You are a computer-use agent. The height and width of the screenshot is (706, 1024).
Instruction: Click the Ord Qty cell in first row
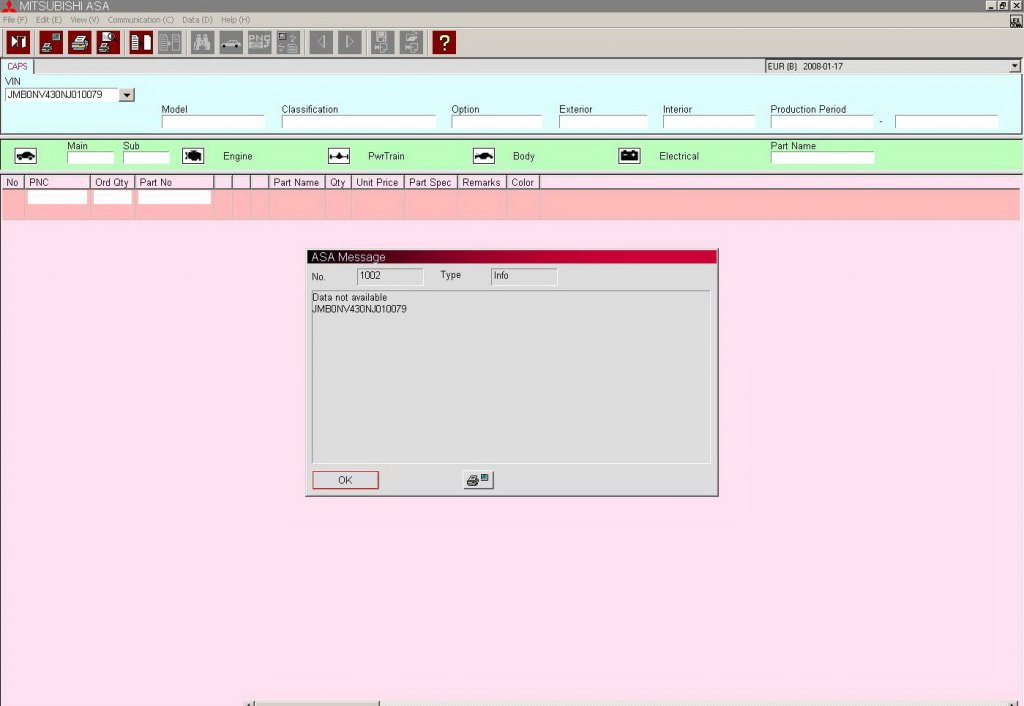pos(112,197)
